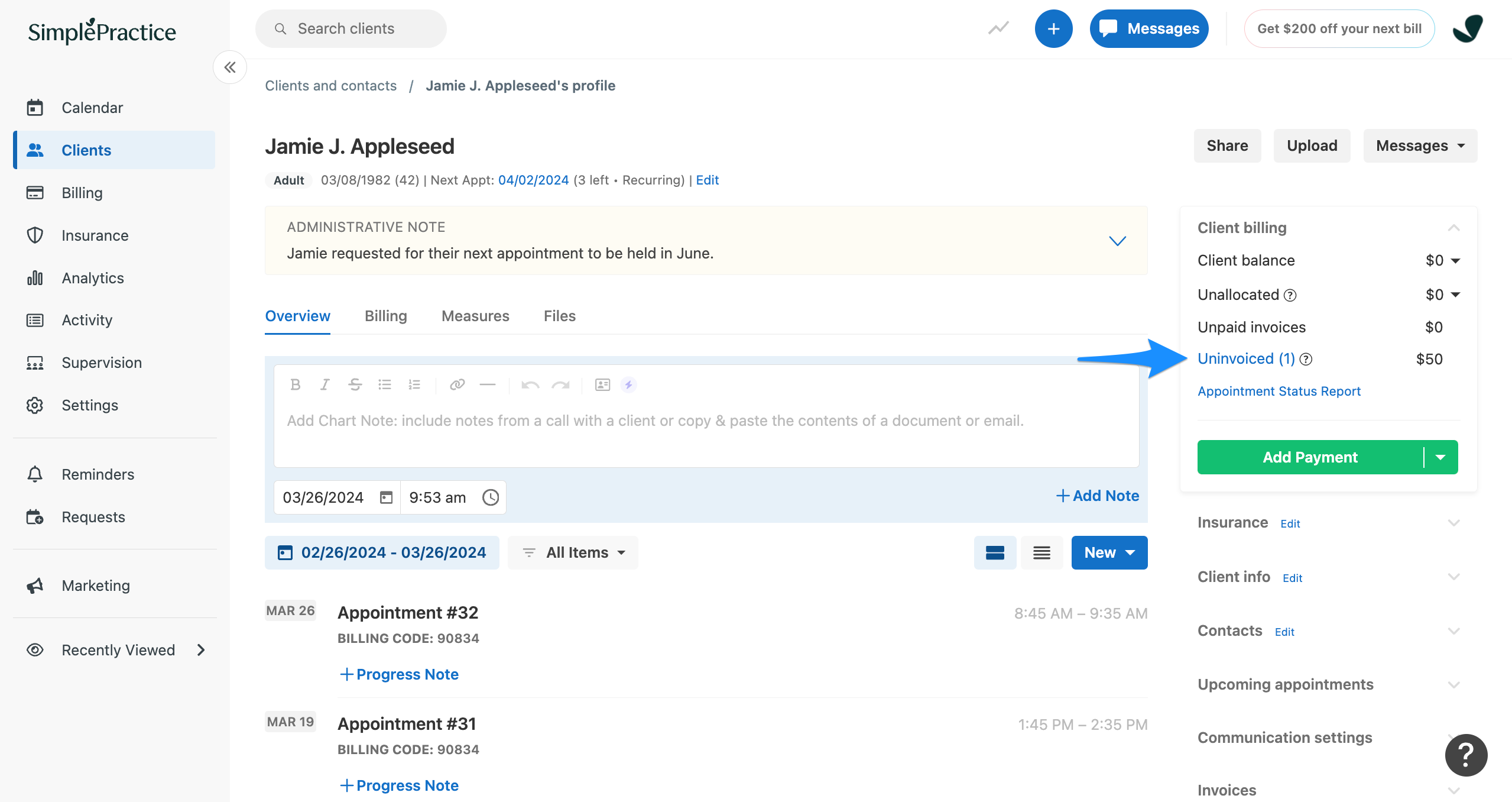This screenshot has width=1512, height=802.
Task: Click the redo arrow in note toolbar
Action: point(560,385)
